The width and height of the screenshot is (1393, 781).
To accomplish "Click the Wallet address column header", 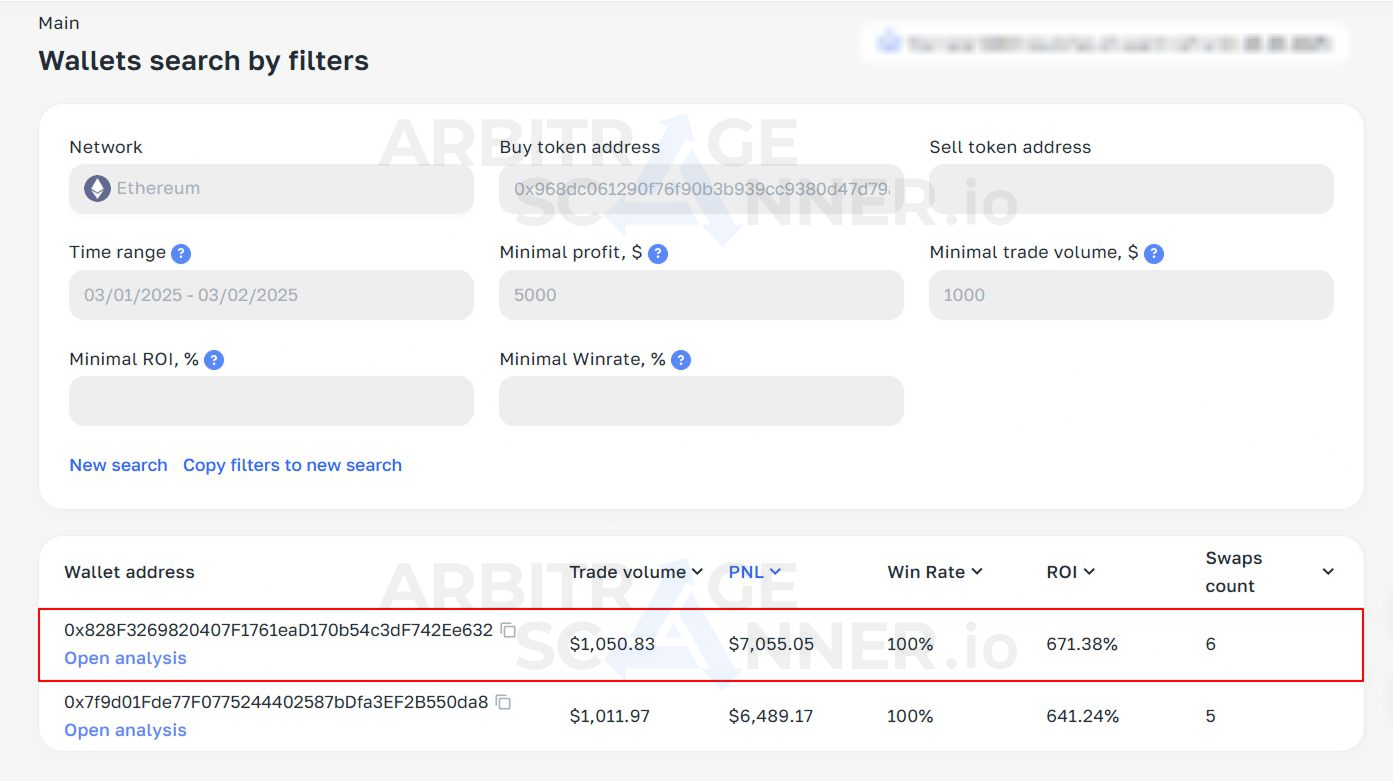I will tap(129, 572).
